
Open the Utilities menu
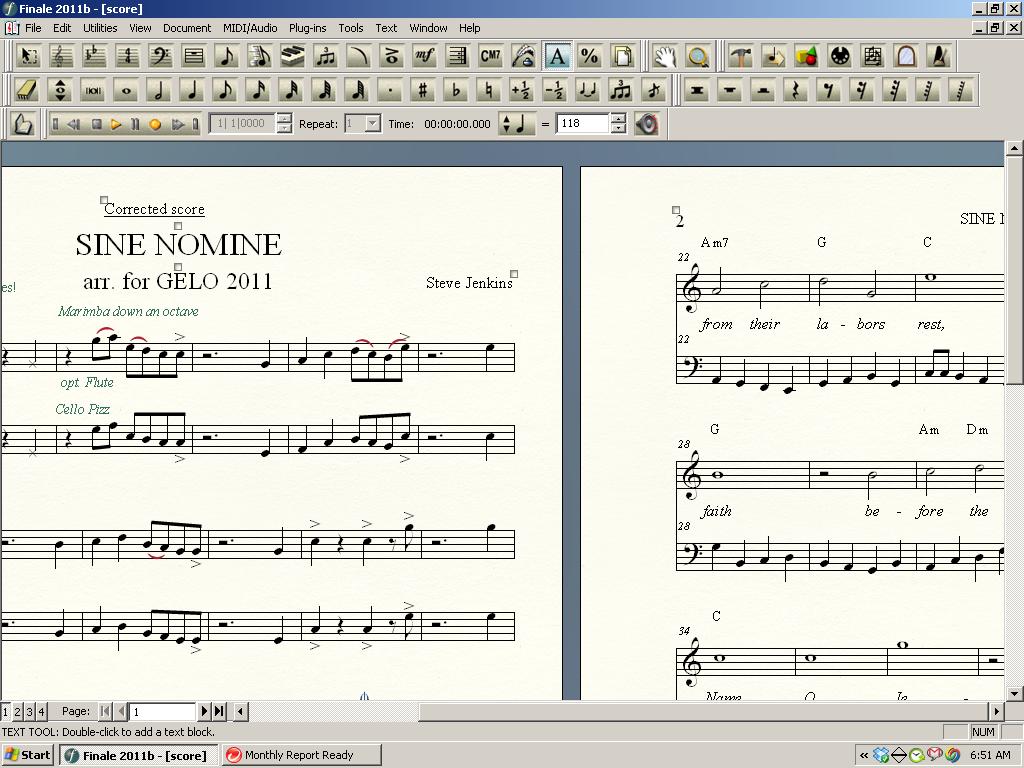100,28
